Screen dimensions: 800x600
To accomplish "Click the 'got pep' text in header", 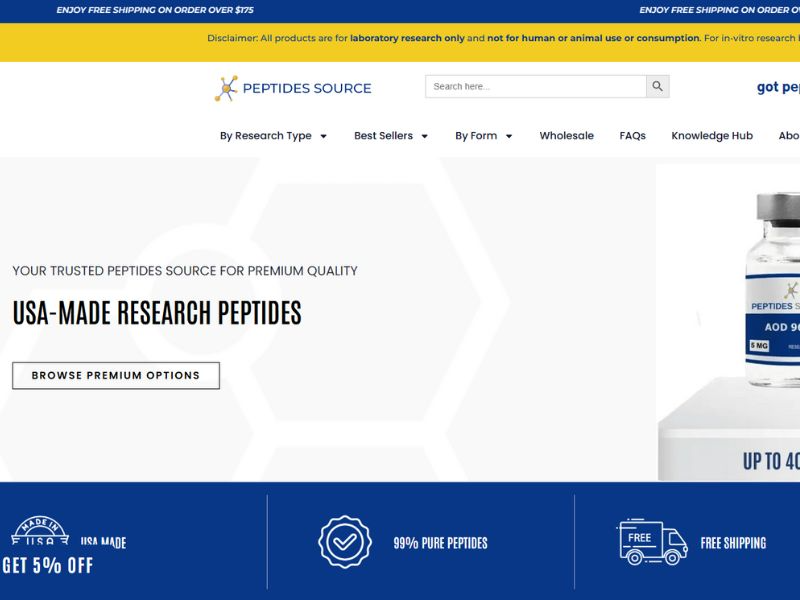I will pyautogui.click(x=777, y=87).
